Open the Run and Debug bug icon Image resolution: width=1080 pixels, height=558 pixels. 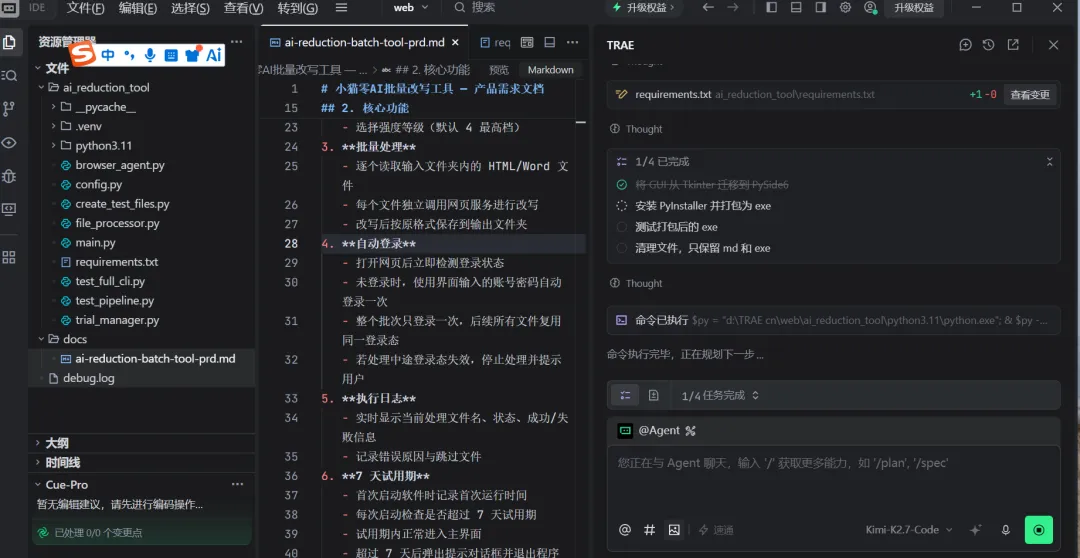pos(9,176)
